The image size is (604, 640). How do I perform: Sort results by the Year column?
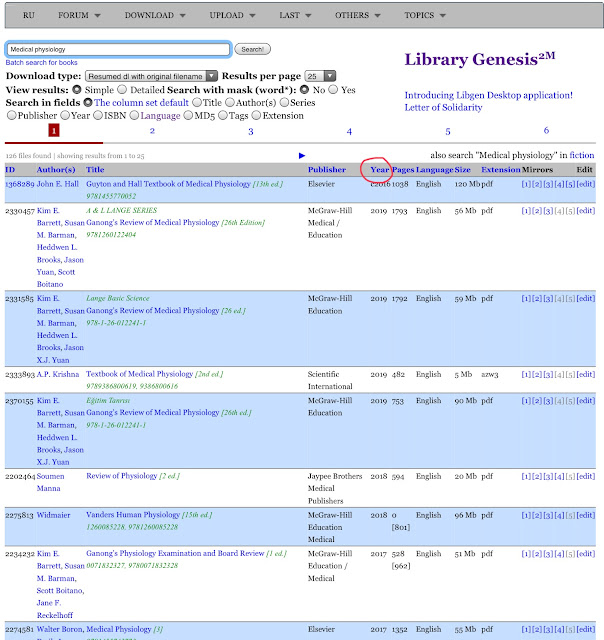point(380,169)
